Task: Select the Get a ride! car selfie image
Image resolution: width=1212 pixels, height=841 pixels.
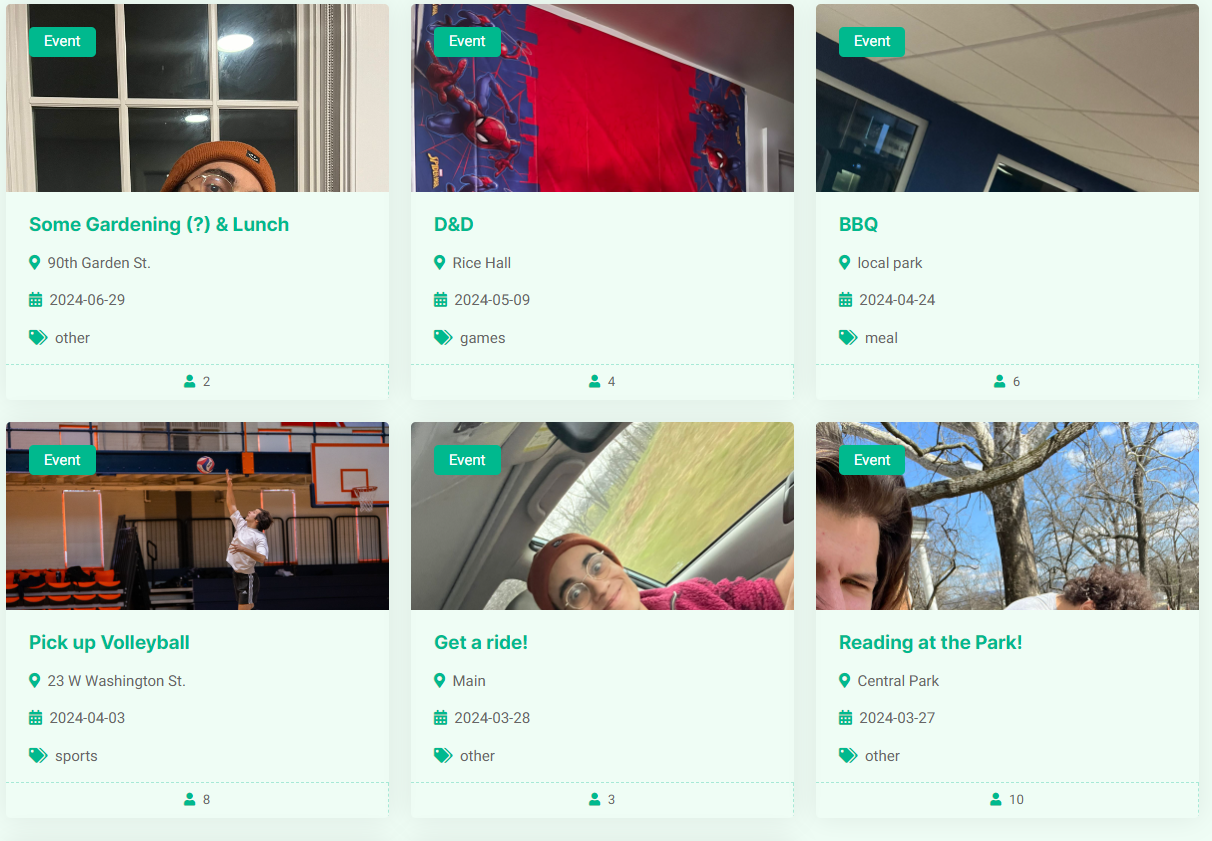Action: coord(602,516)
